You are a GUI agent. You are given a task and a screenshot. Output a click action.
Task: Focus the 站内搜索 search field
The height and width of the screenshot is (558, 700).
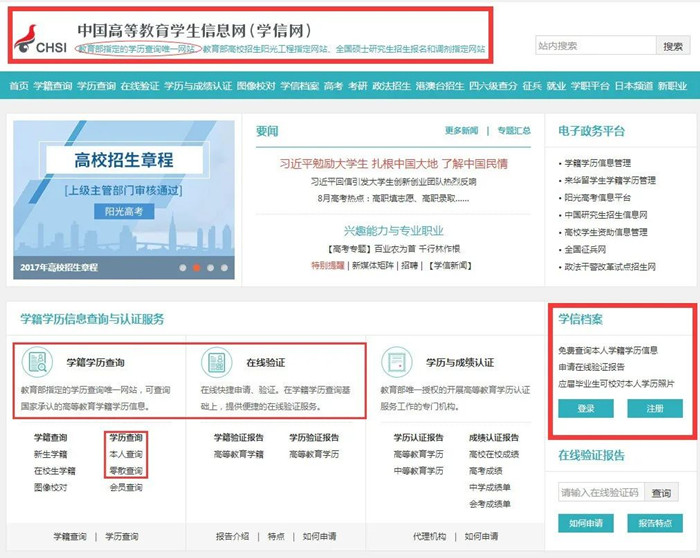pyautogui.click(x=596, y=46)
